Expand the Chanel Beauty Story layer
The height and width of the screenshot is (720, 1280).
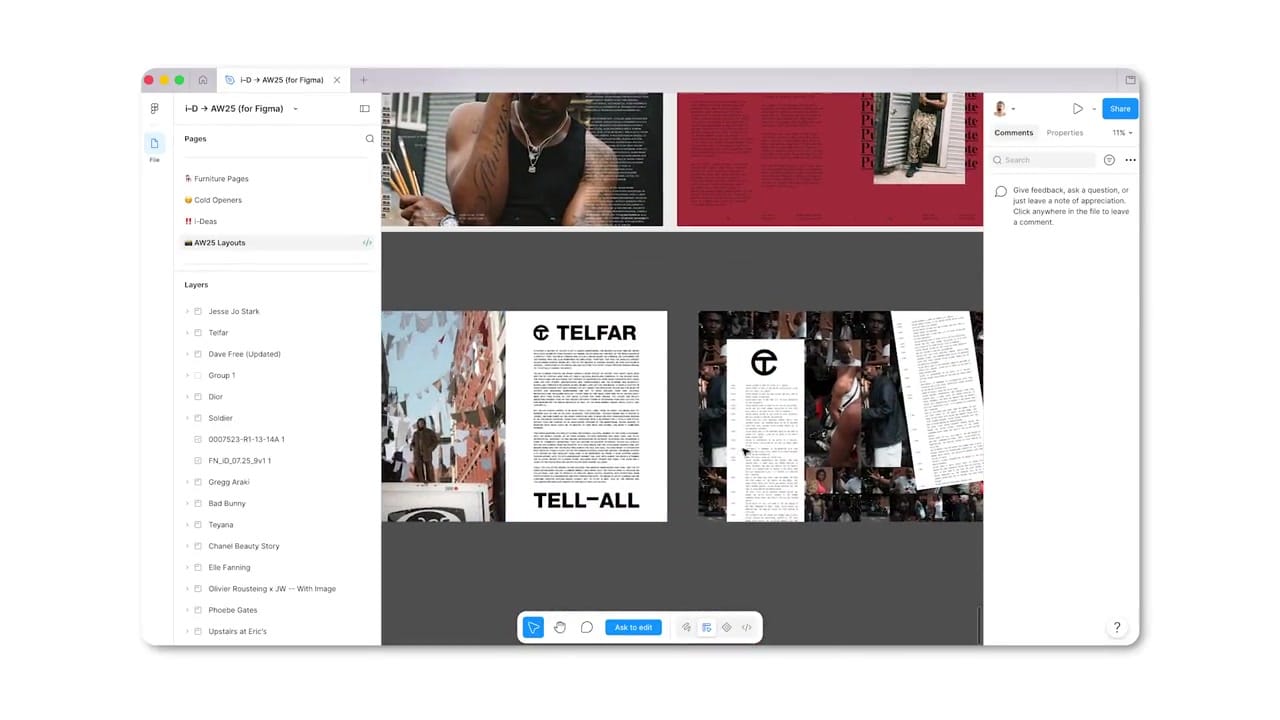click(x=187, y=546)
